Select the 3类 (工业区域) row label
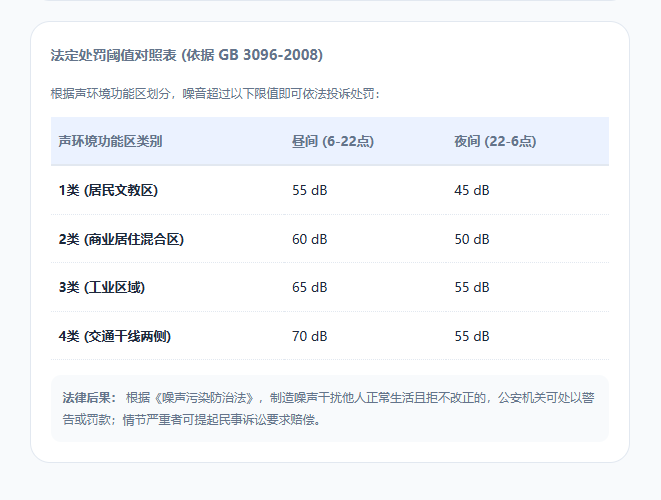The image size is (661, 500). pyautogui.click(x=101, y=287)
